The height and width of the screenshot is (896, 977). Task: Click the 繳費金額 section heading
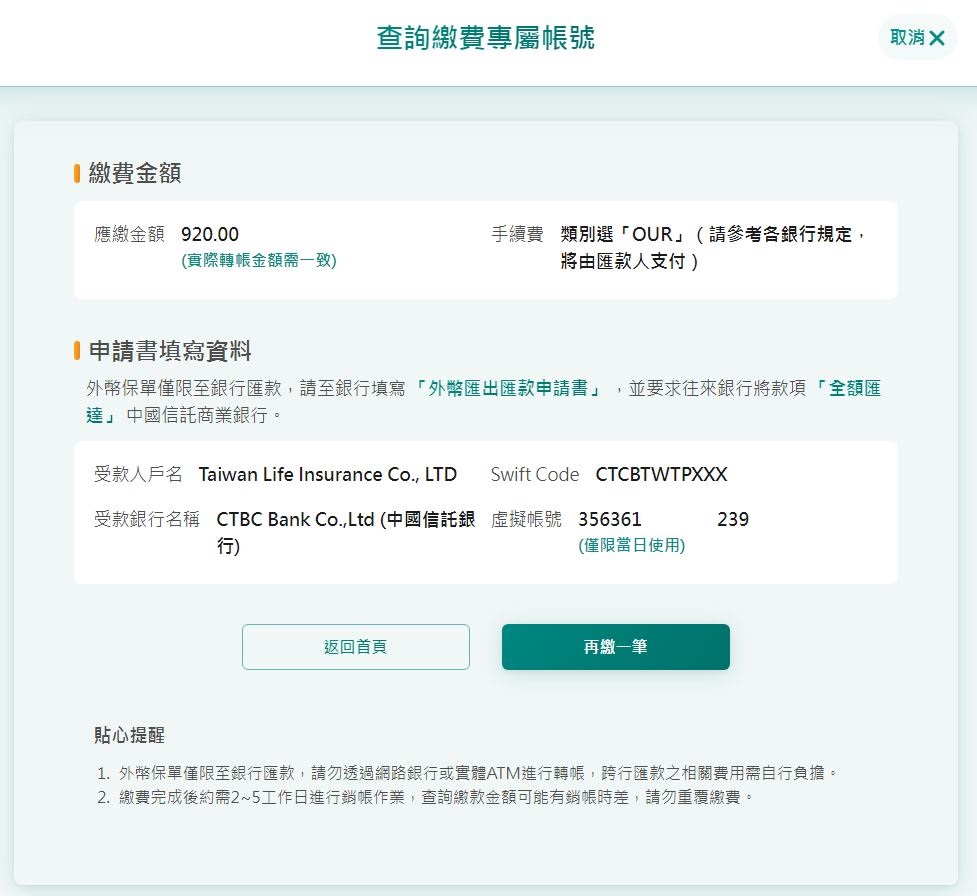click(x=135, y=173)
